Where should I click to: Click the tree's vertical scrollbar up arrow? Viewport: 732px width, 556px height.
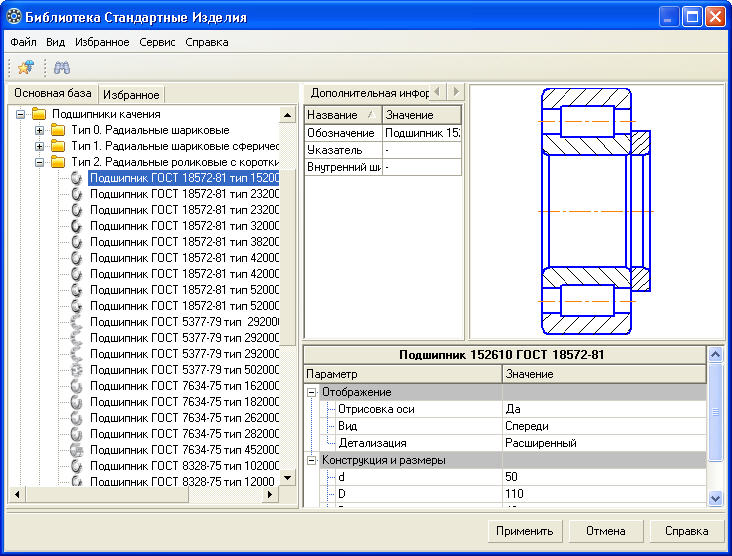(x=288, y=115)
